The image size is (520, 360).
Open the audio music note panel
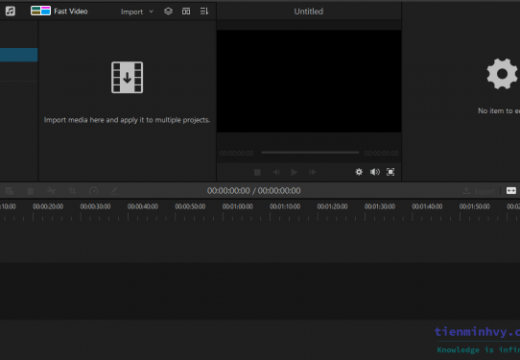(10, 11)
